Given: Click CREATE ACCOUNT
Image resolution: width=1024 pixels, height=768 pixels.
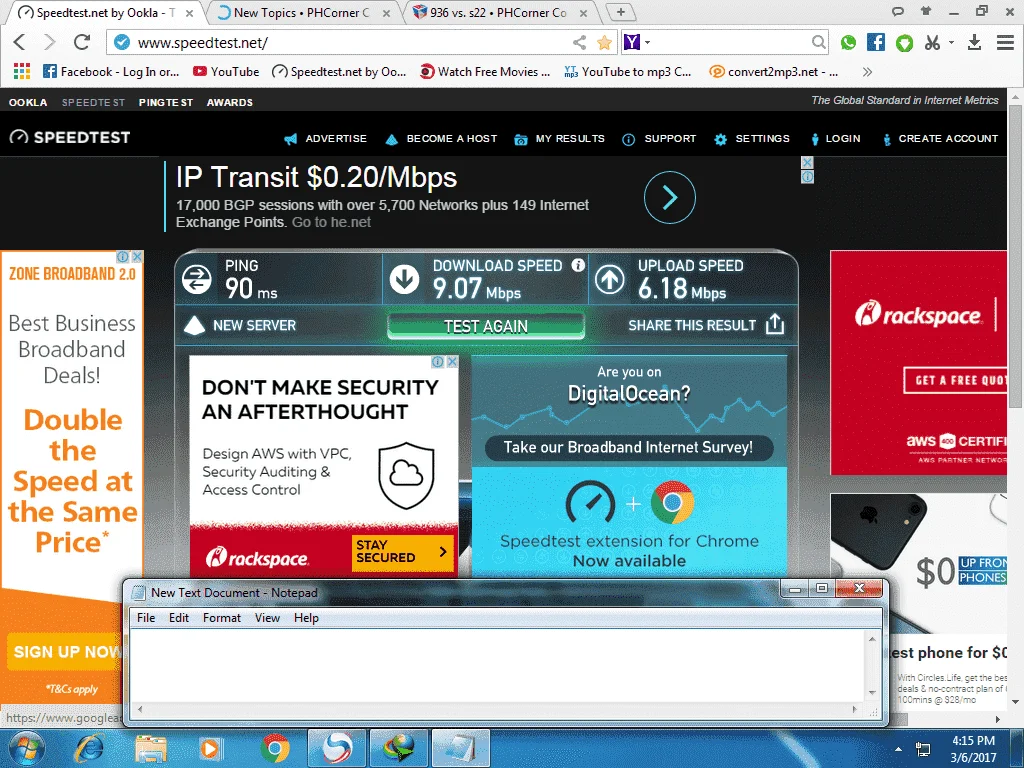Looking at the screenshot, I should pyautogui.click(x=940, y=138).
